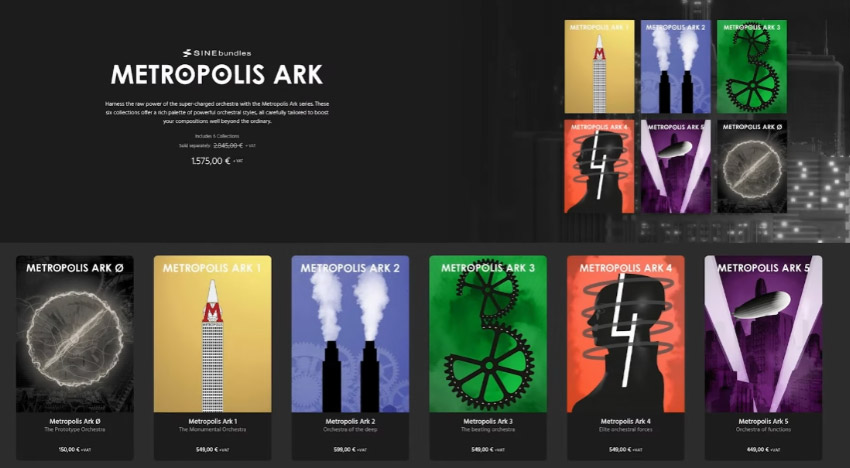Click the 599,00 € price of Ark 2
The height and width of the screenshot is (468, 850).
(345, 450)
